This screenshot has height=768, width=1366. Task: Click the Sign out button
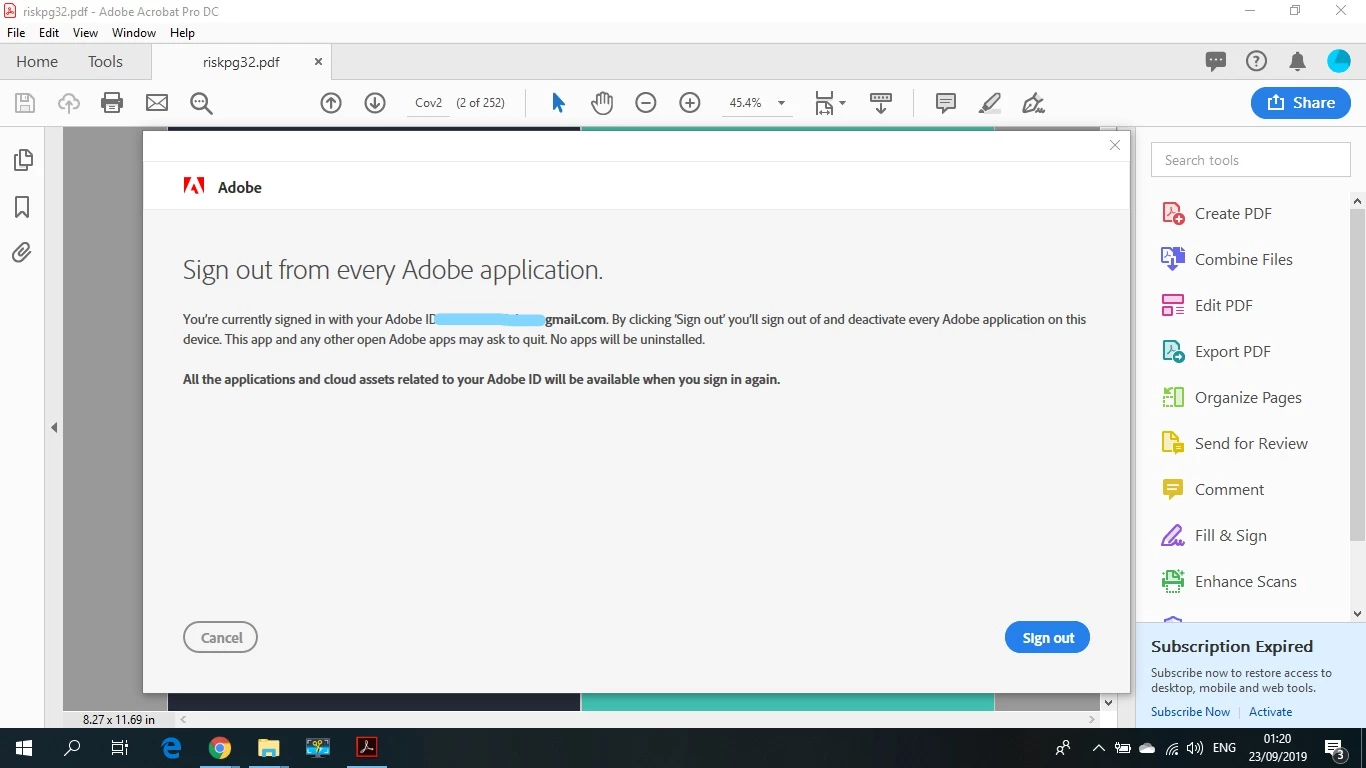pos(1047,637)
